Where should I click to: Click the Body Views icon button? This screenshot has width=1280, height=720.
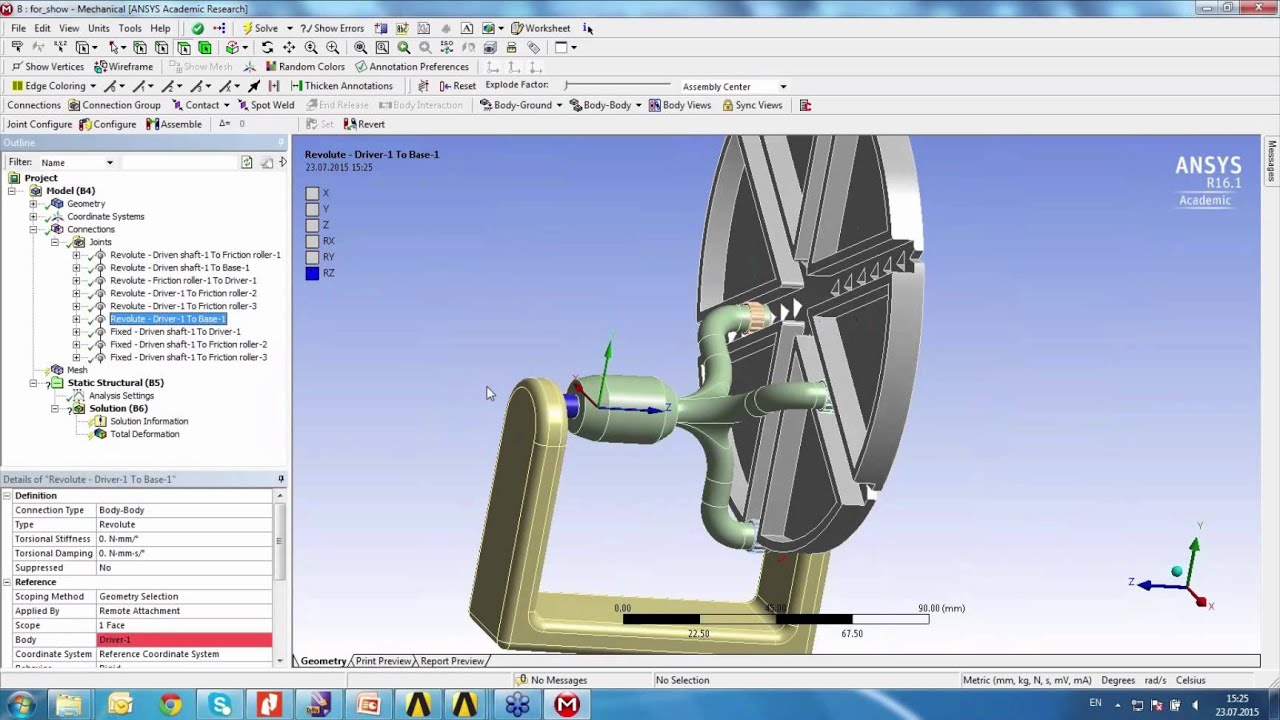tap(680, 105)
